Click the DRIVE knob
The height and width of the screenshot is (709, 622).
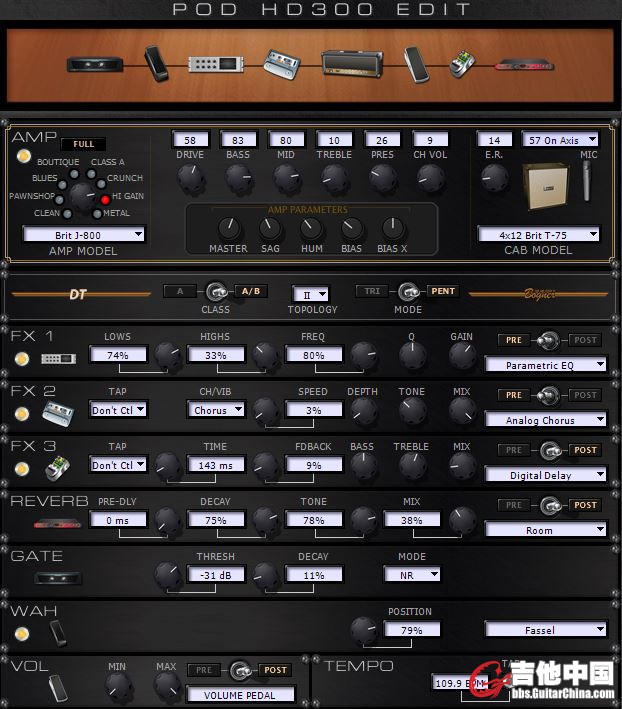(191, 179)
